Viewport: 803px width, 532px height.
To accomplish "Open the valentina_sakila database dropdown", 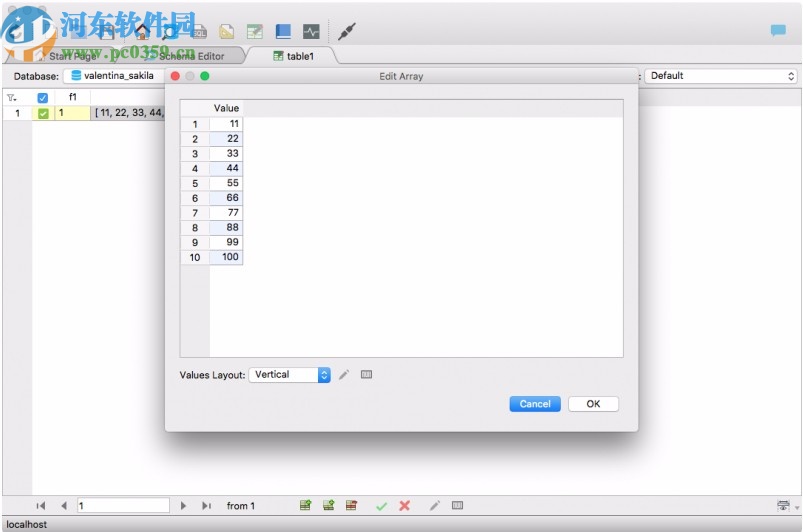I will pos(115,76).
